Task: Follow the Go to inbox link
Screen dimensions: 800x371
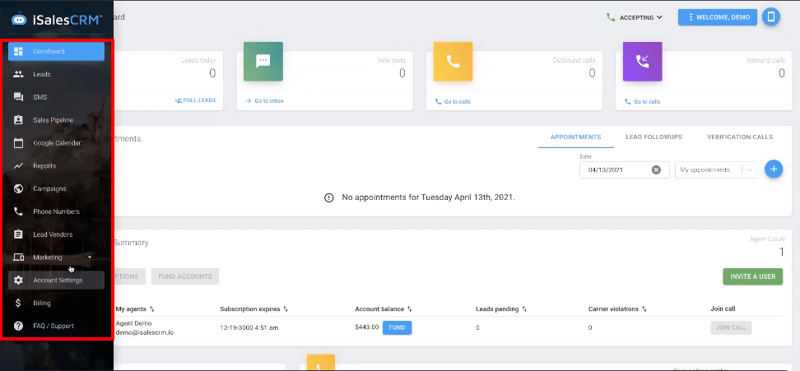Action: coord(264,101)
